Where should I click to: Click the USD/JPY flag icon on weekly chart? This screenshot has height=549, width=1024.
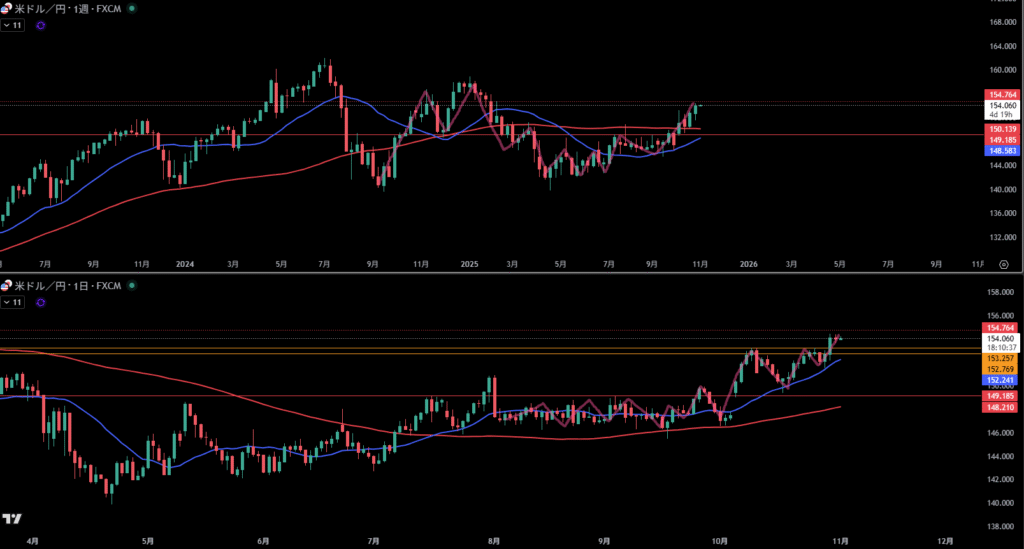pos(6,7)
